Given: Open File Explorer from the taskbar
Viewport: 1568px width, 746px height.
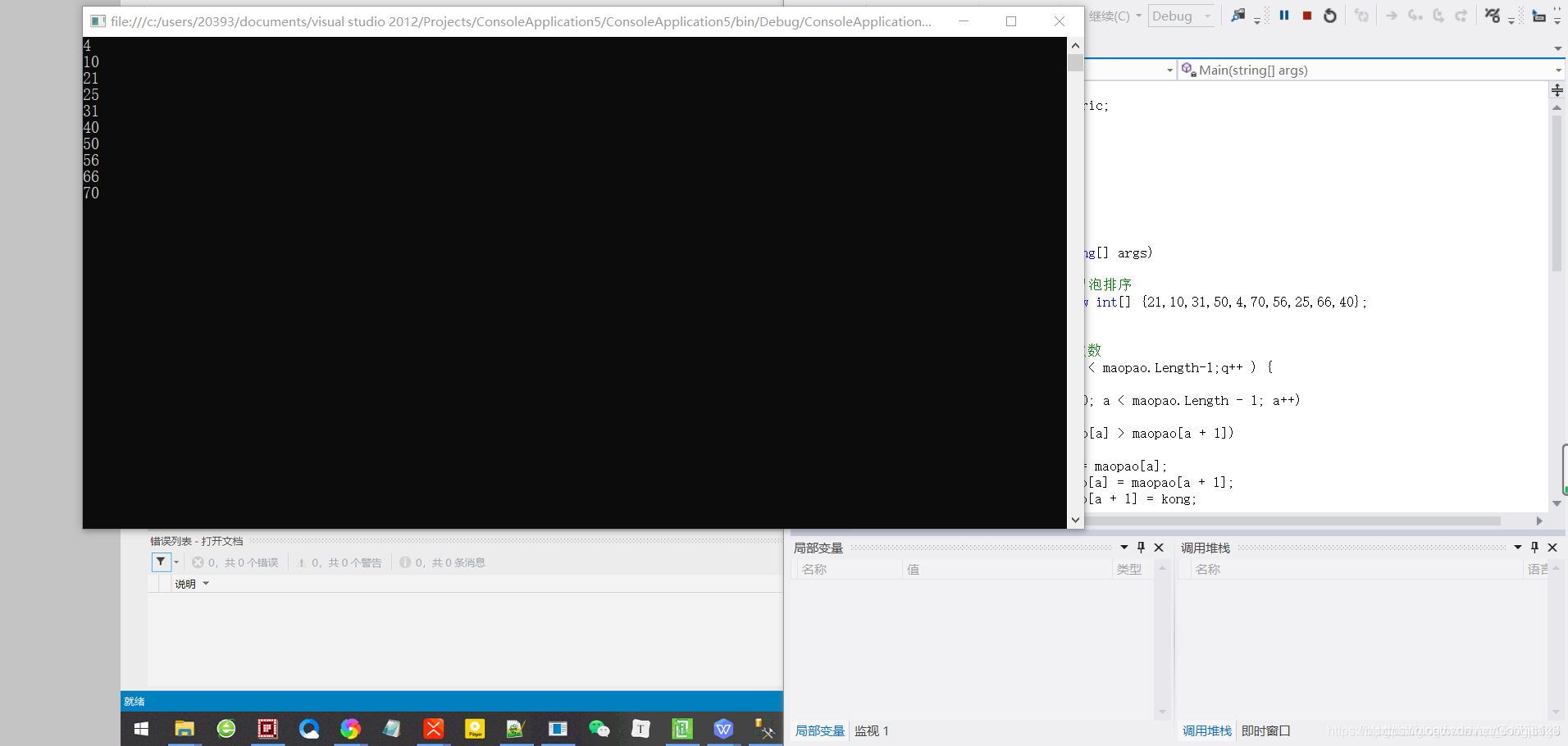Looking at the screenshot, I should coord(185,729).
